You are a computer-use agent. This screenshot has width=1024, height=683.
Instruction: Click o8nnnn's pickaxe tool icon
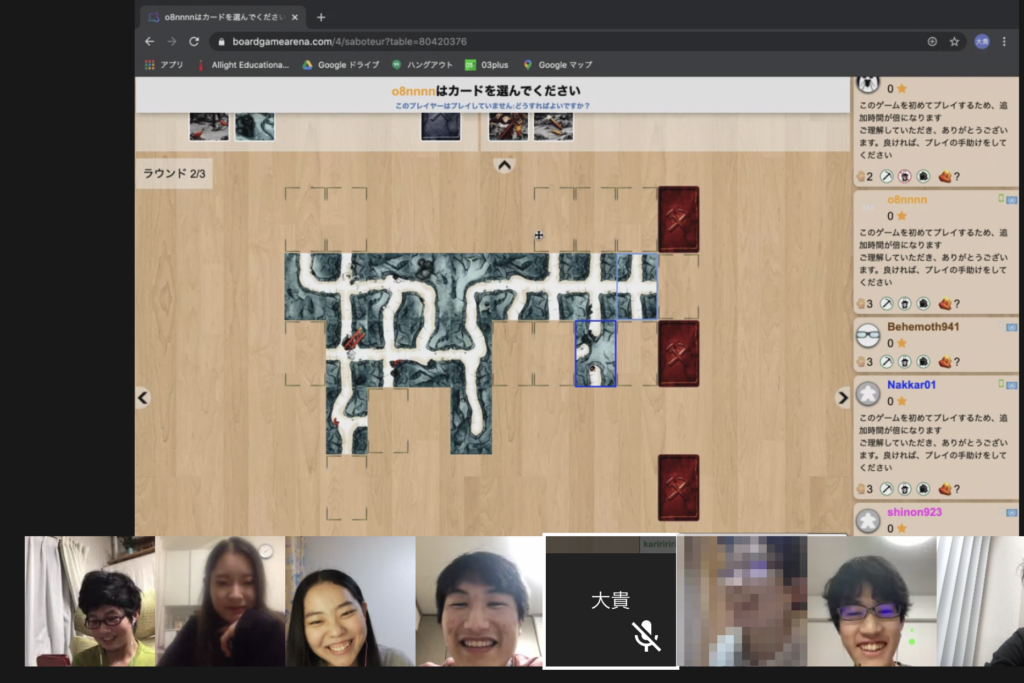point(886,304)
